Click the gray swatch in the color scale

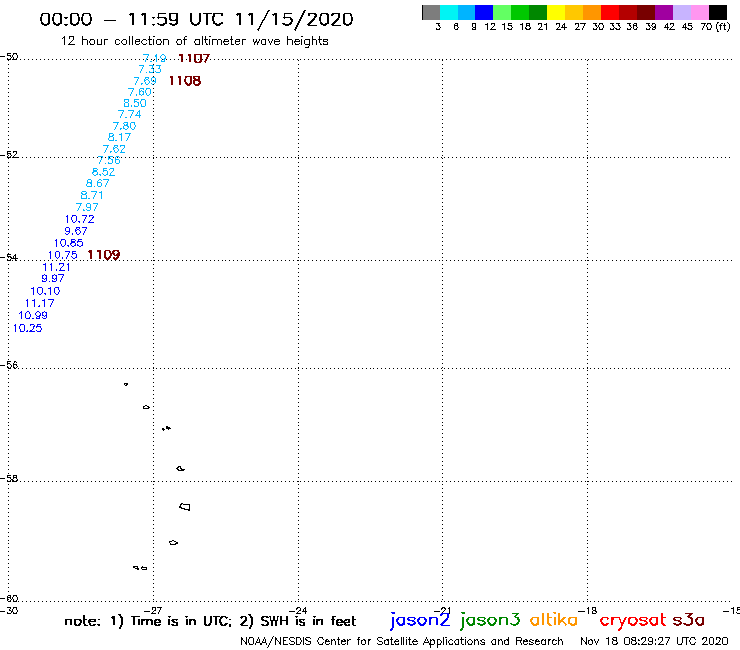[431, 12]
